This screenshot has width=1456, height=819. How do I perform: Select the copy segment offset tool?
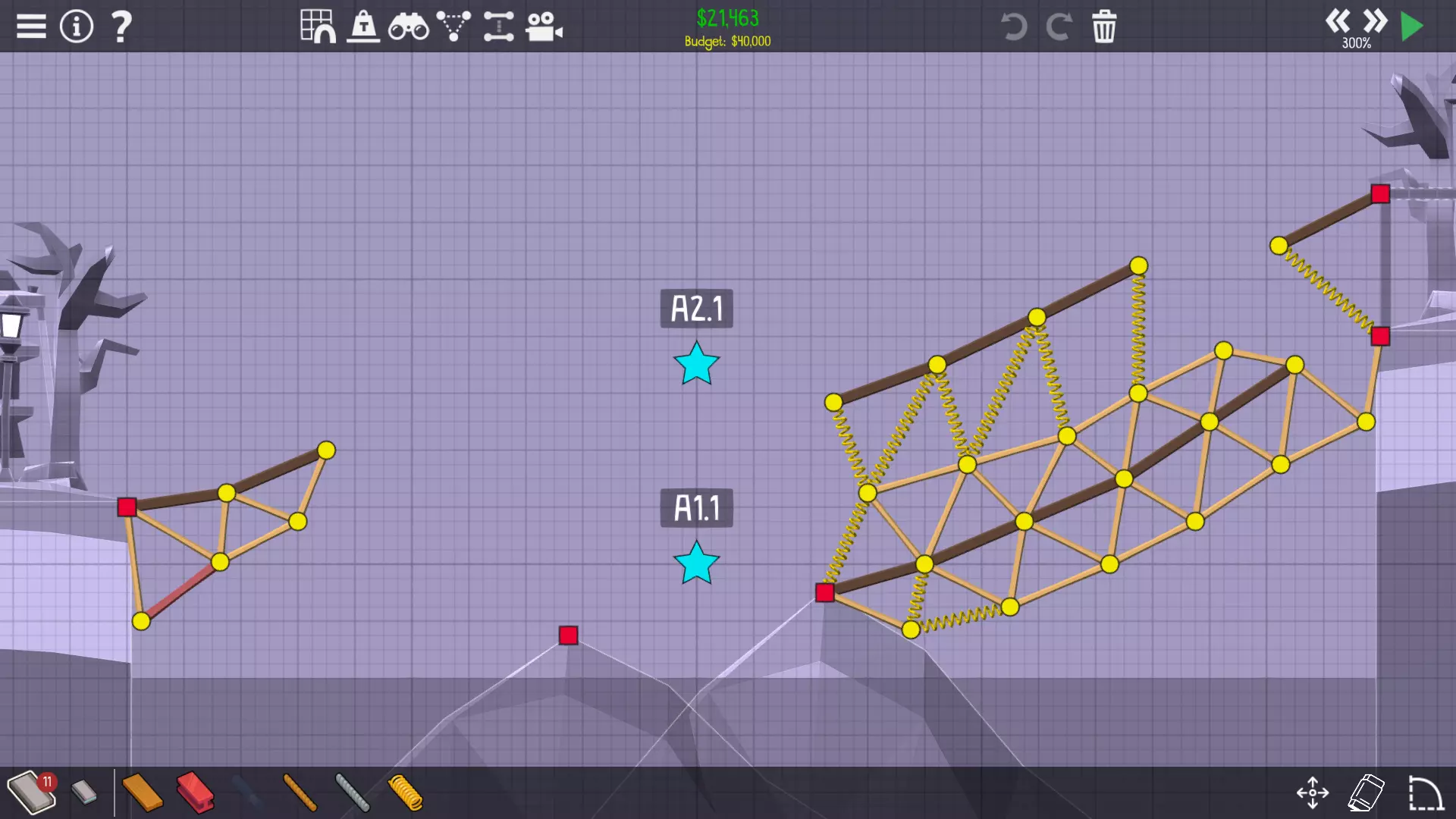click(498, 27)
